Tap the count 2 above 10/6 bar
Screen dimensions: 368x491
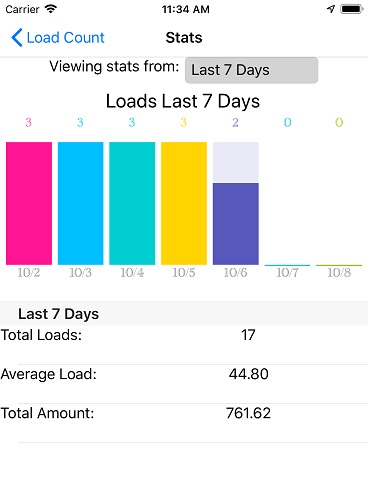(x=235, y=122)
